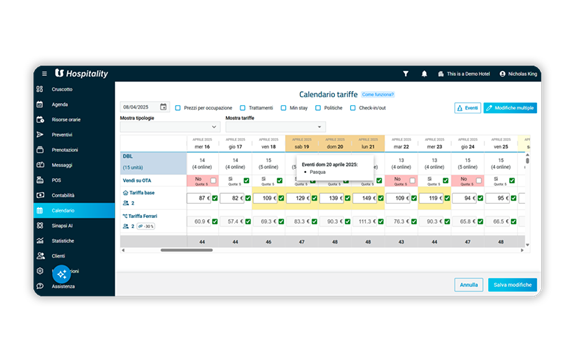Click the Salva modifiche button
The image size is (576, 362).
point(512,285)
